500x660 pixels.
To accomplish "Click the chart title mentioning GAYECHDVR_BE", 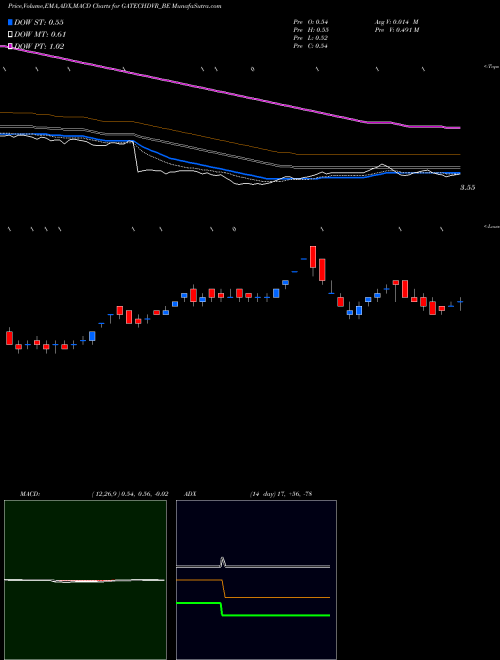I will click(114, 6).
